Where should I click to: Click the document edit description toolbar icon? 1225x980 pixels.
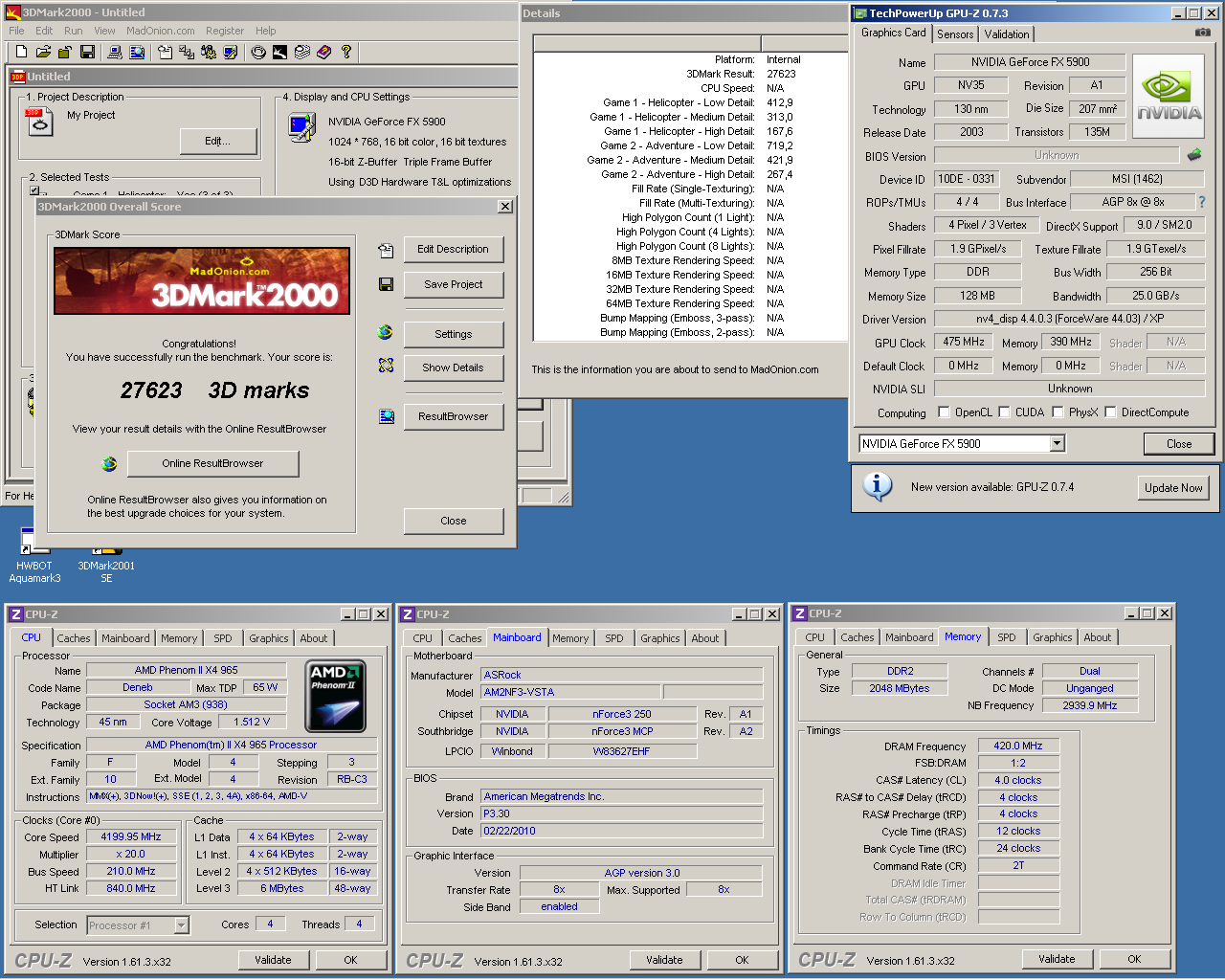tap(165, 52)
